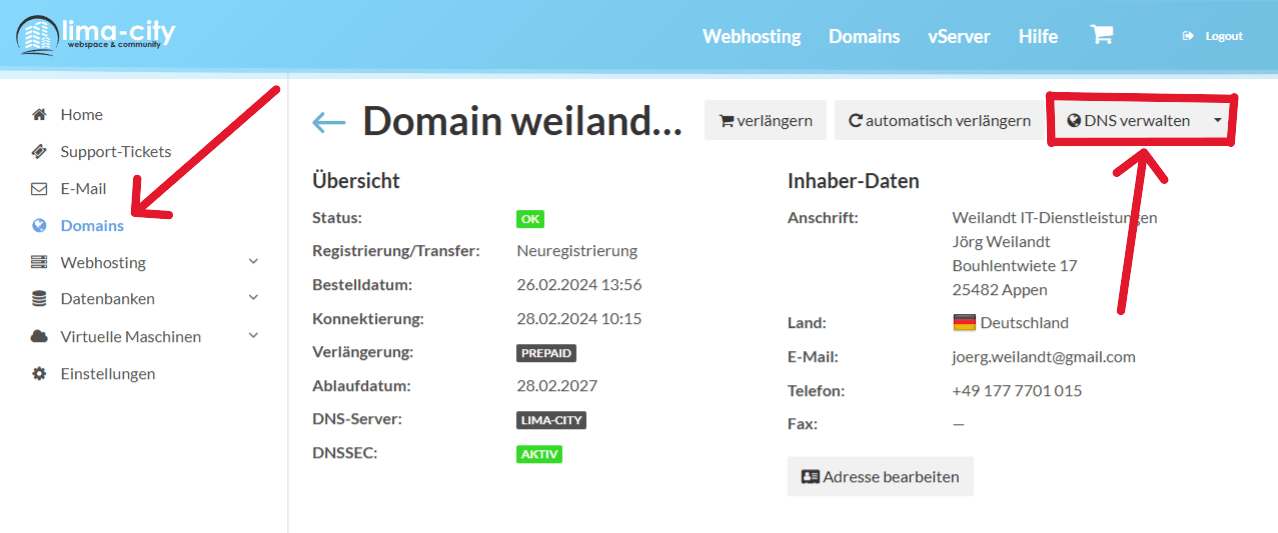Click the LIMA-CITY DNS-Server badge
Image resolution: width=1278 pixels, height=533 pixels.
coord(551,420)
